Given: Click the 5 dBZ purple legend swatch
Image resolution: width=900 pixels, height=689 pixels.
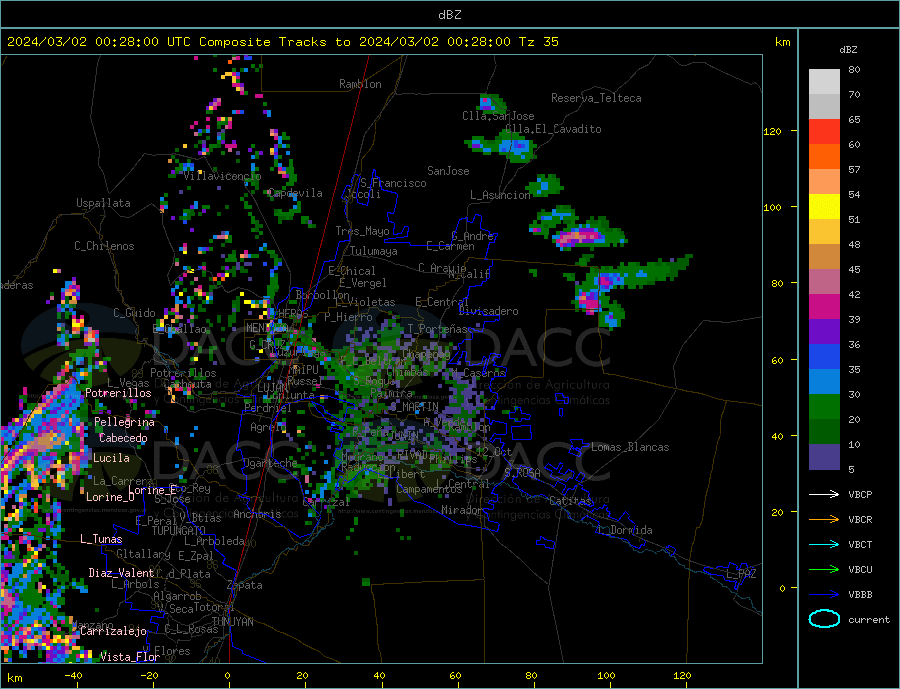Looking at the screenshot, I should tap(824, 457).
